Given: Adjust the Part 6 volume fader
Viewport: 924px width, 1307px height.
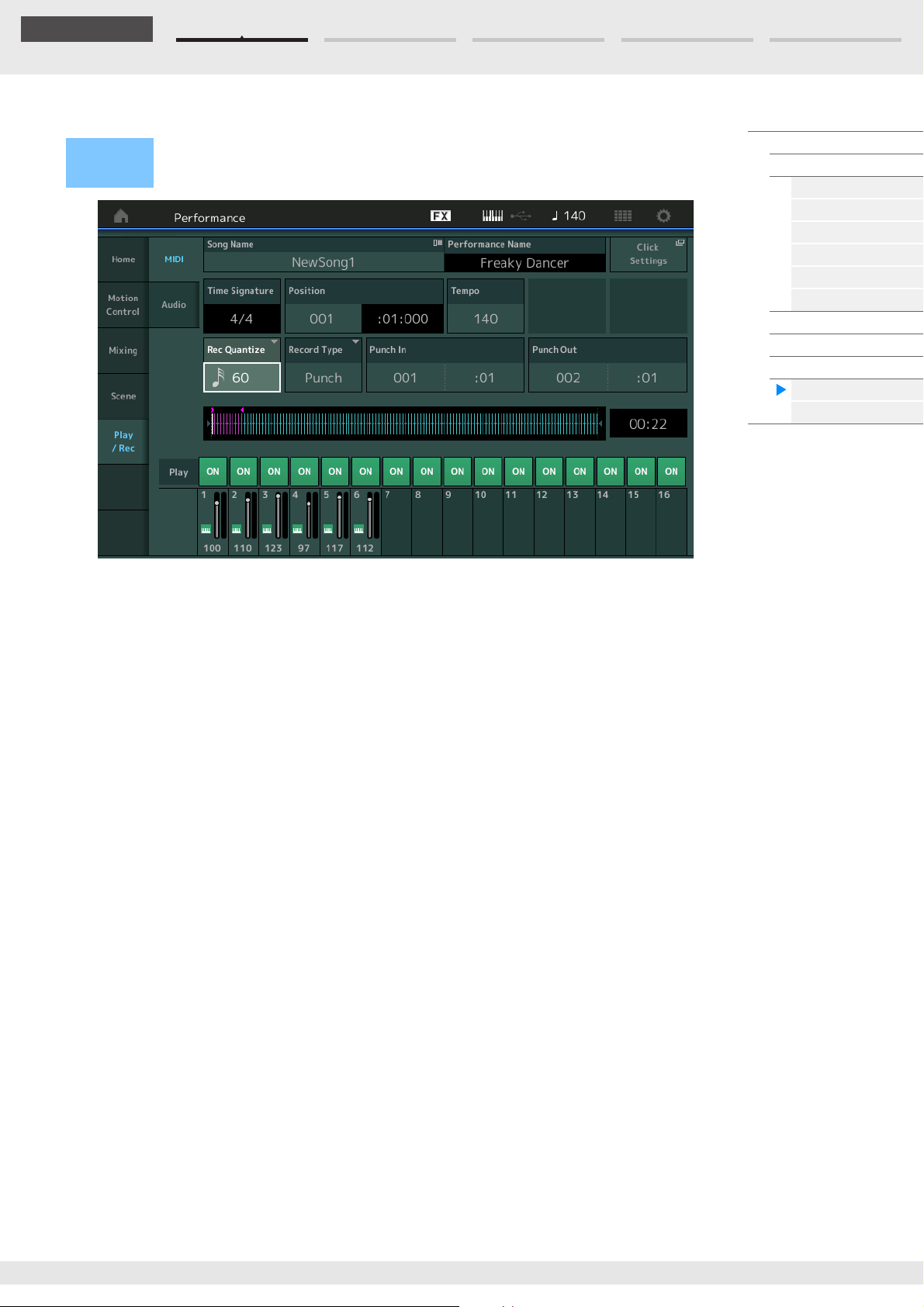Looking at the screenshot, I should tap(369, 514).
